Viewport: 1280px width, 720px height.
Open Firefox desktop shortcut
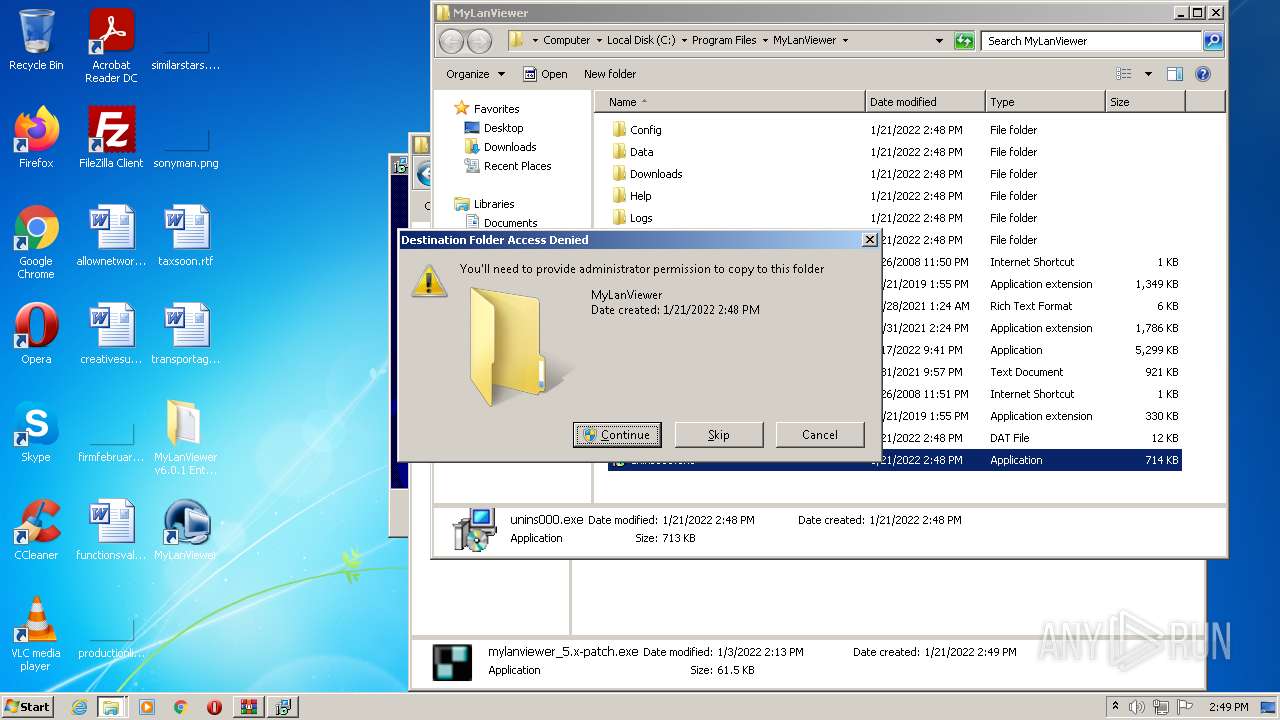click(36, 138)
